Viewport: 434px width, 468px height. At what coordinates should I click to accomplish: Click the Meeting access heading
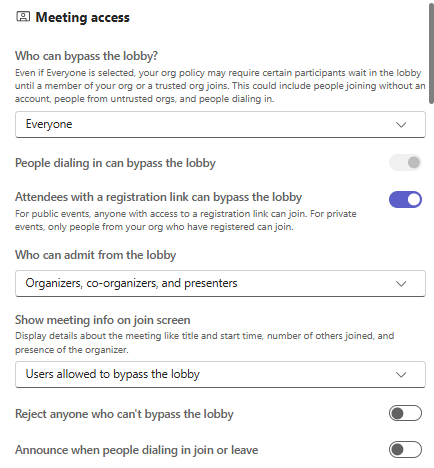coord(82,17)
